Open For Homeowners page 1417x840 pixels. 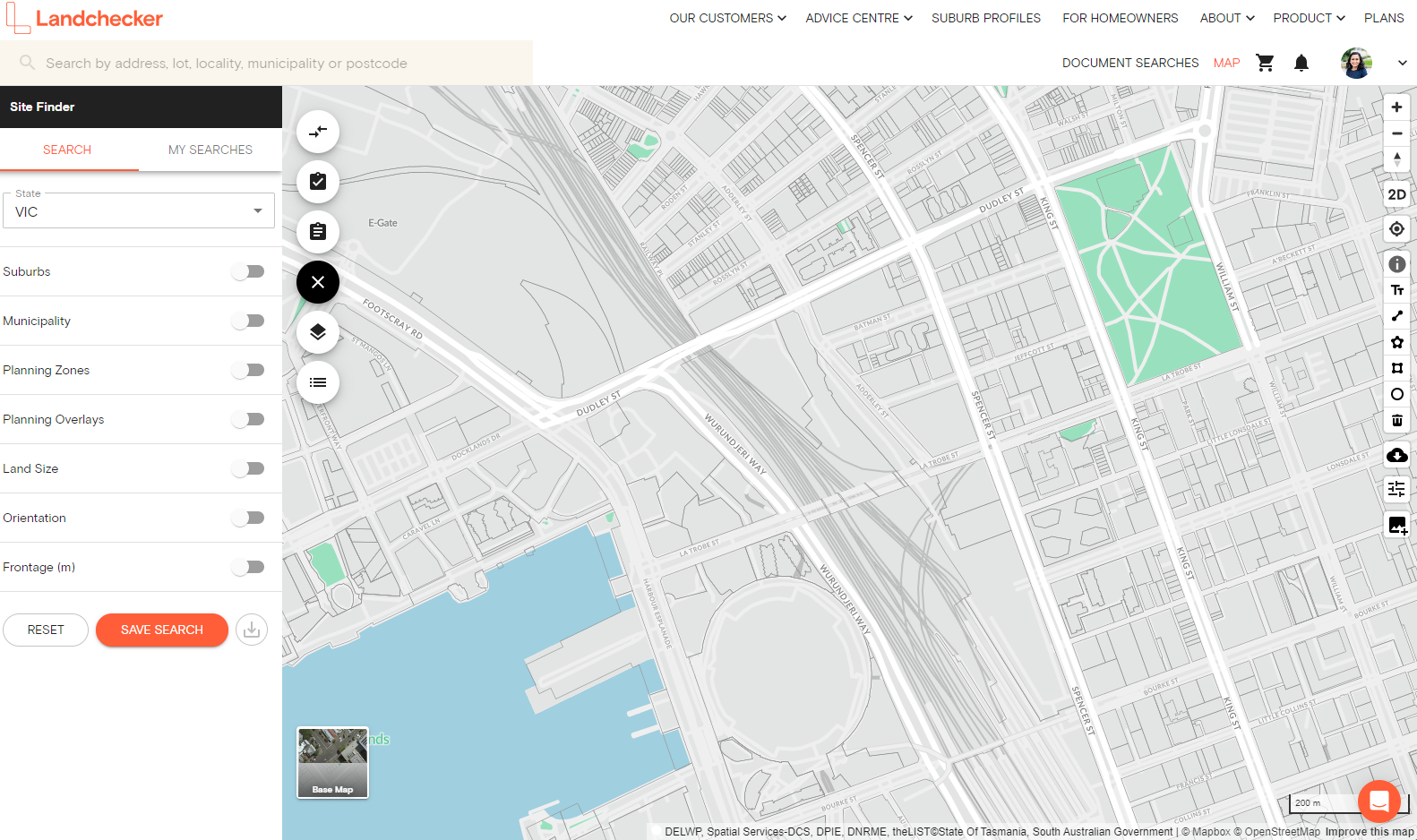1121,18
